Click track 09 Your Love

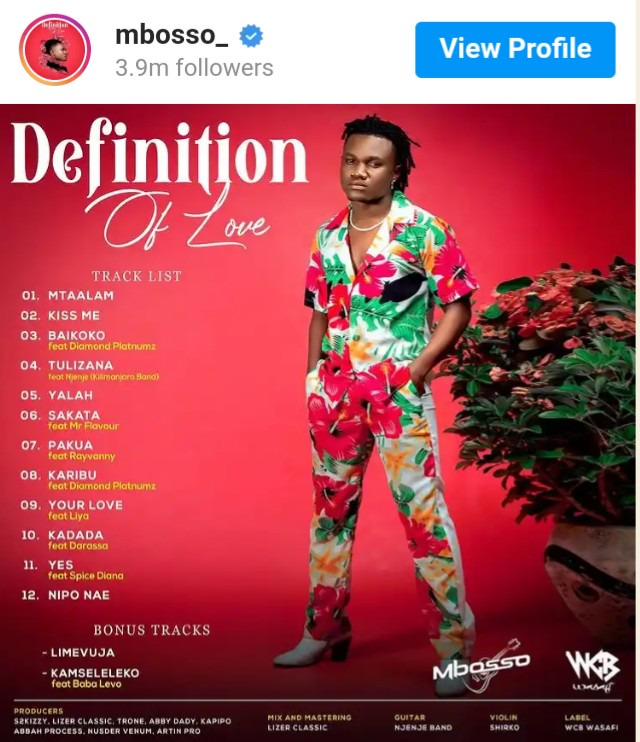click(71, 510)
